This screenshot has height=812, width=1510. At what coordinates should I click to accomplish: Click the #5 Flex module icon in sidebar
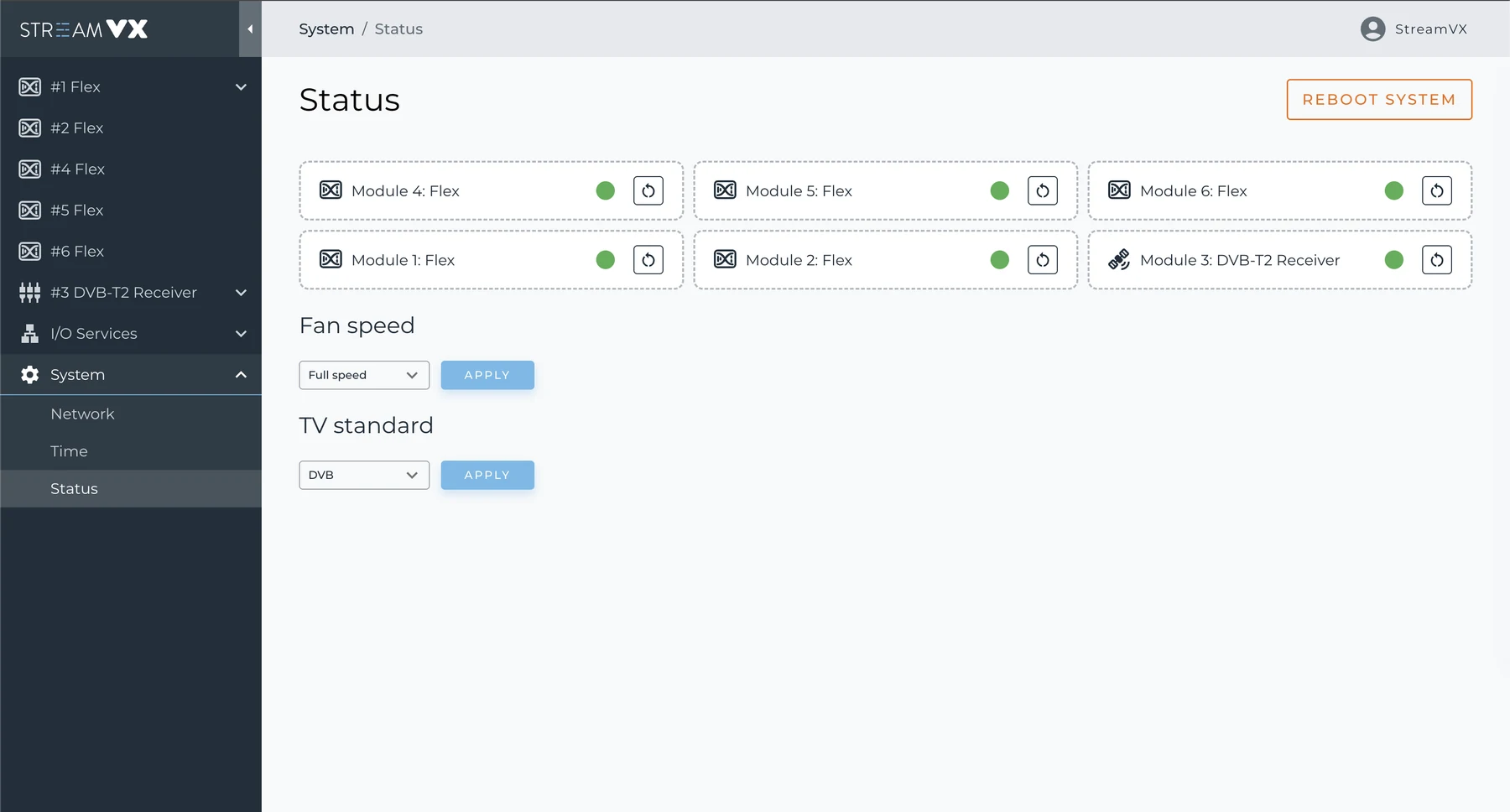[29, 210]
